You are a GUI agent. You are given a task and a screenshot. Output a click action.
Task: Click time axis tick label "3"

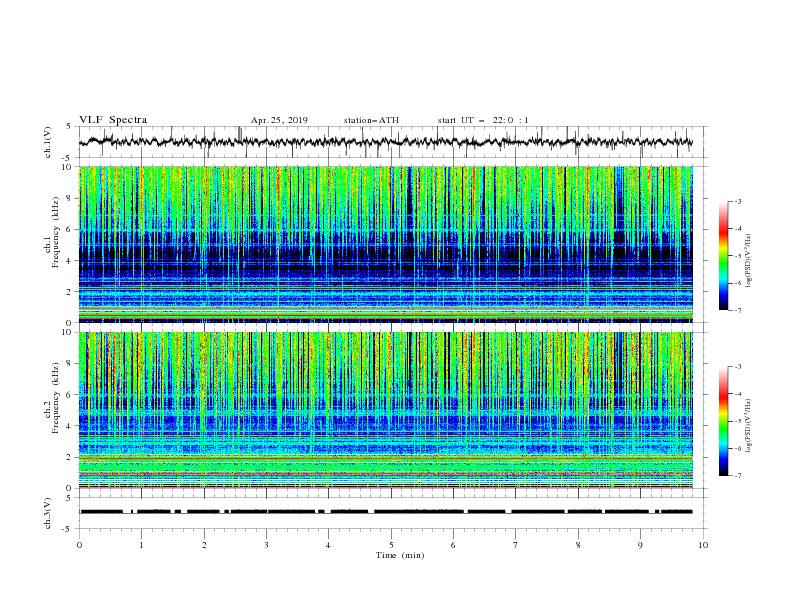click(266, 545)
